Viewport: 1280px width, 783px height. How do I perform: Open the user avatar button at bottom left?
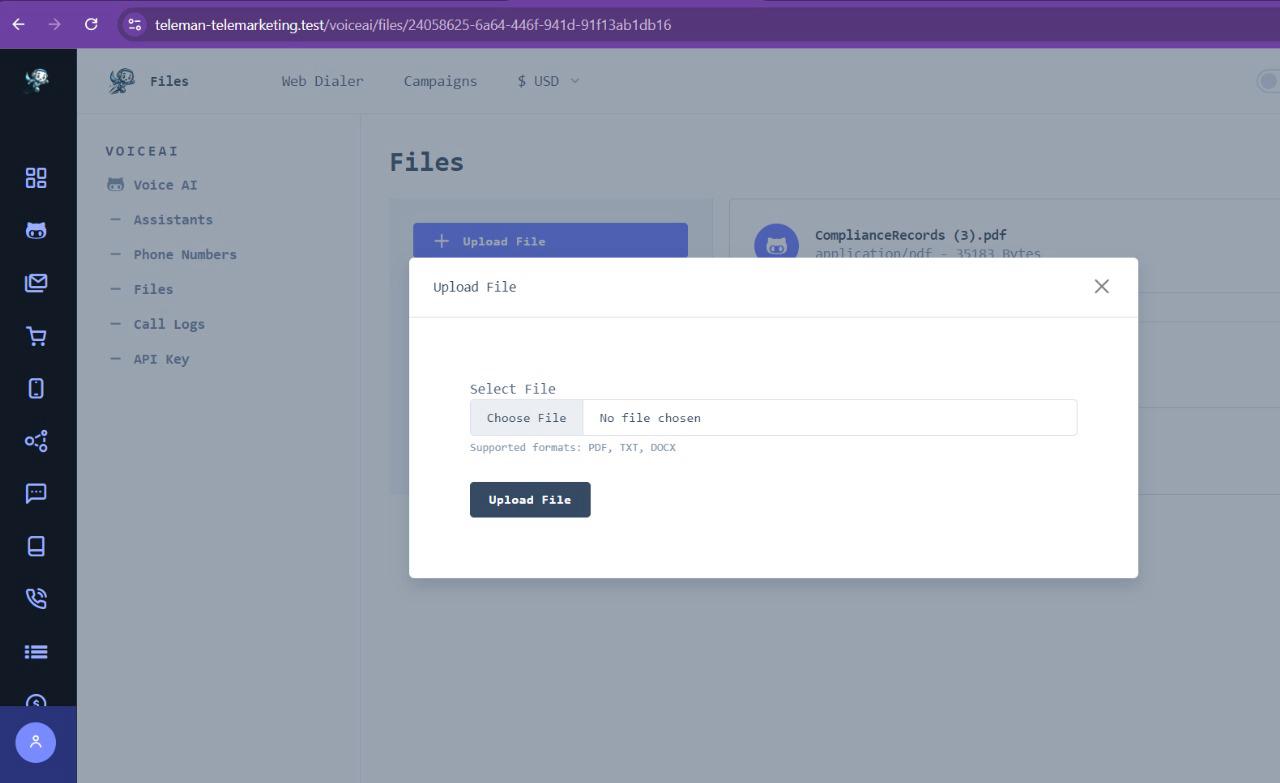(36, 742)
